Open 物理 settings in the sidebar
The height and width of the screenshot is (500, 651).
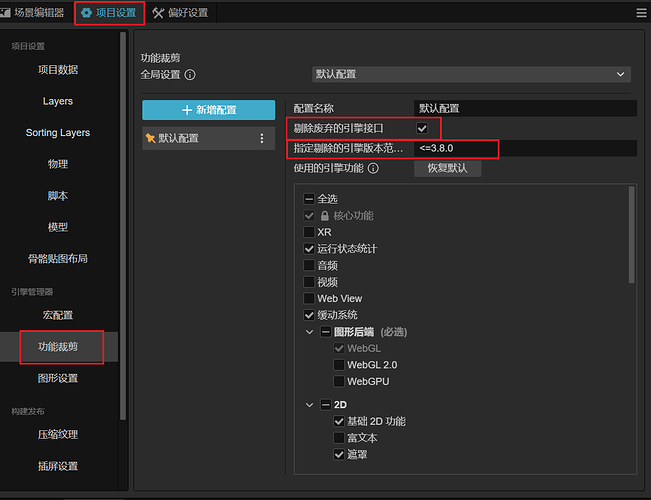coord(58,164)
